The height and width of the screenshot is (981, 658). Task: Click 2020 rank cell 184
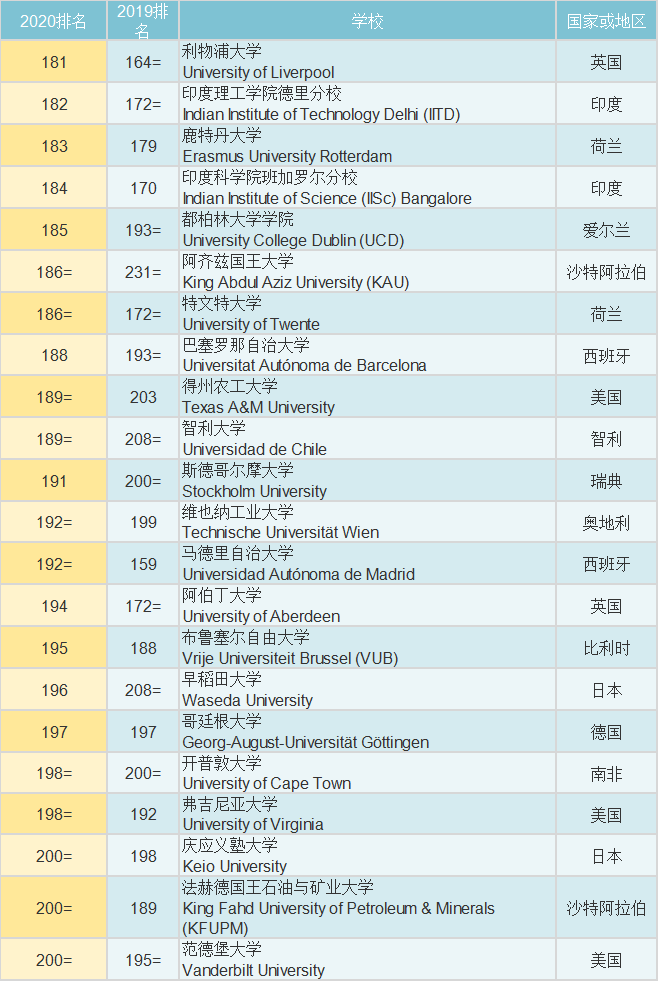coord(54,188)
